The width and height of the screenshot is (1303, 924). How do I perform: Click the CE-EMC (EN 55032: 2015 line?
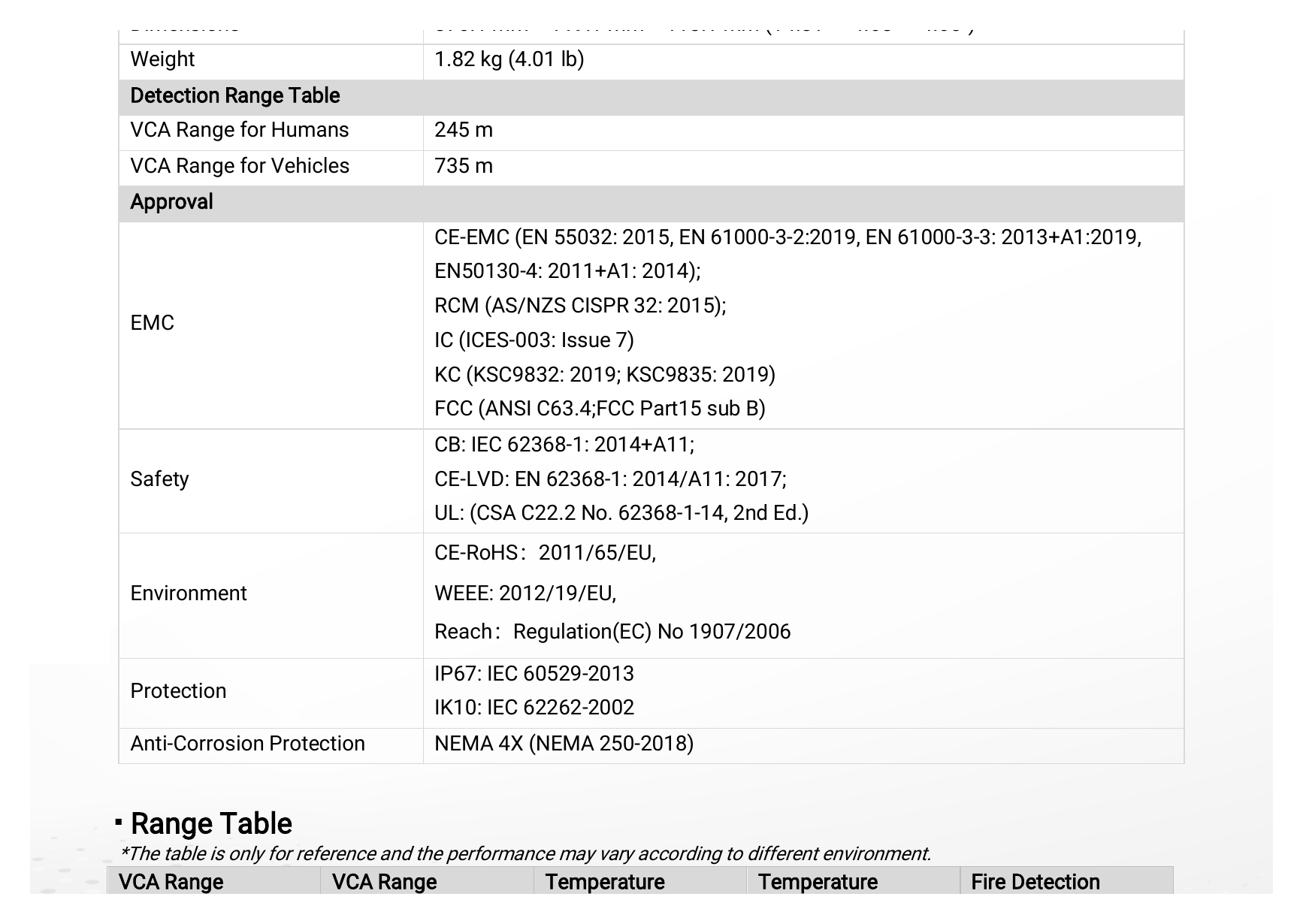click(788, 237)
